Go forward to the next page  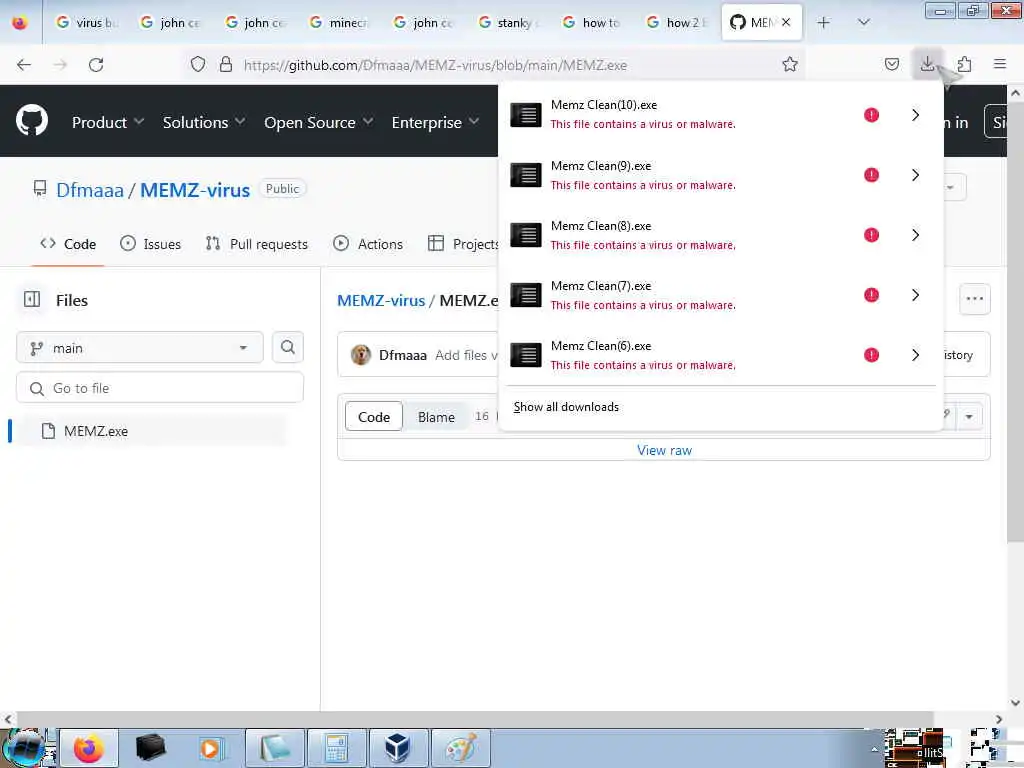[x=60, y=64]
